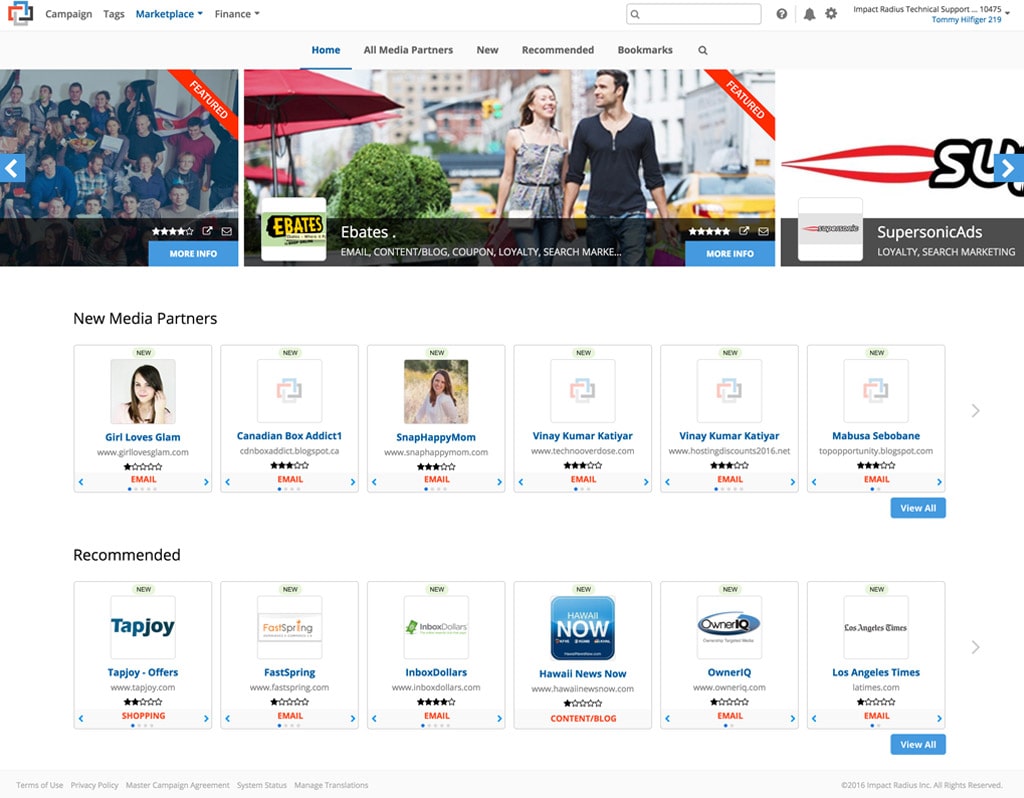Switch to the All Media Partners tab
Screen dimensions: 1024x798
point(408,50)
